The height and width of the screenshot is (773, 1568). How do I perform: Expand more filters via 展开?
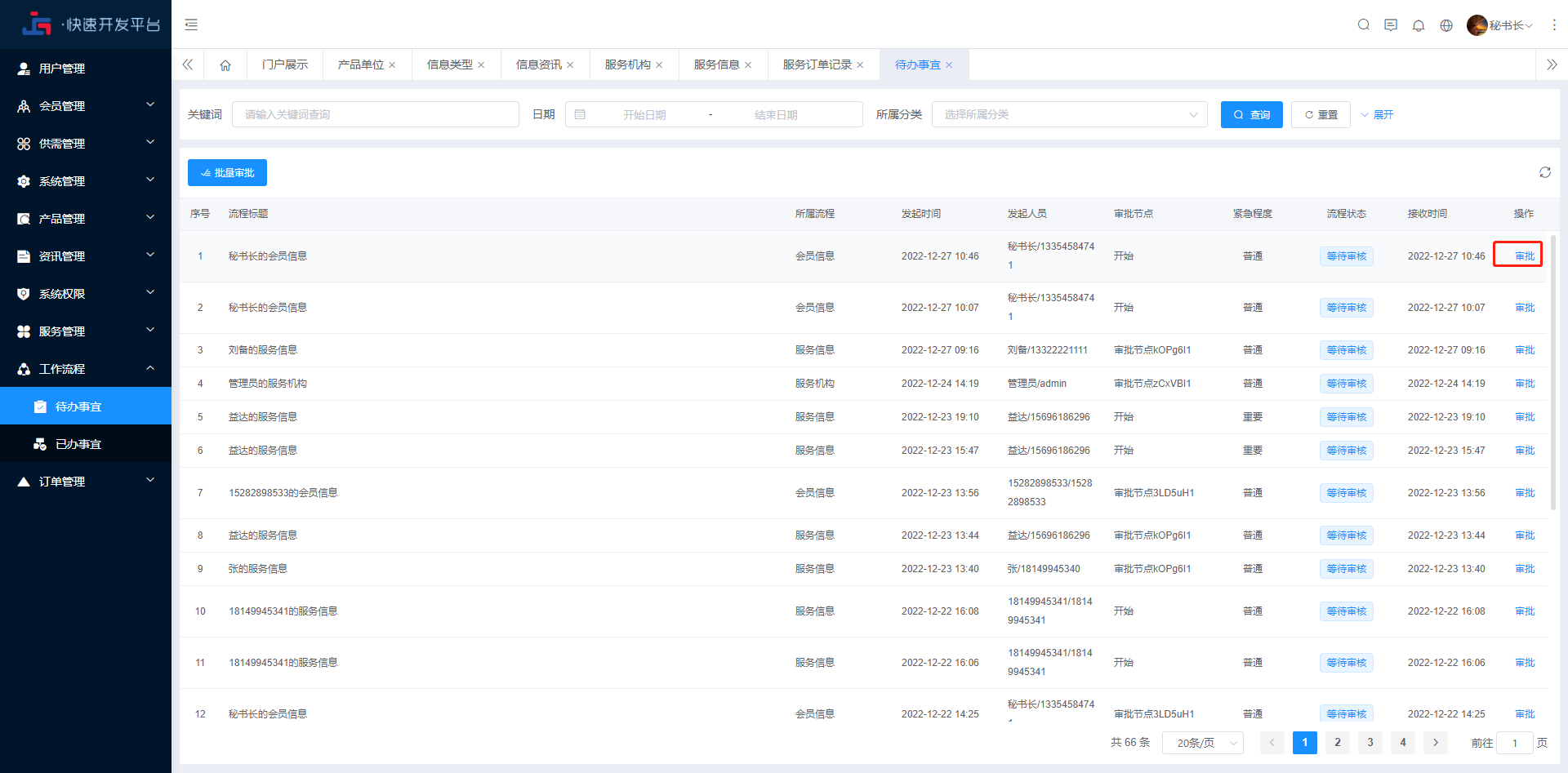(x=1377, y=114)
